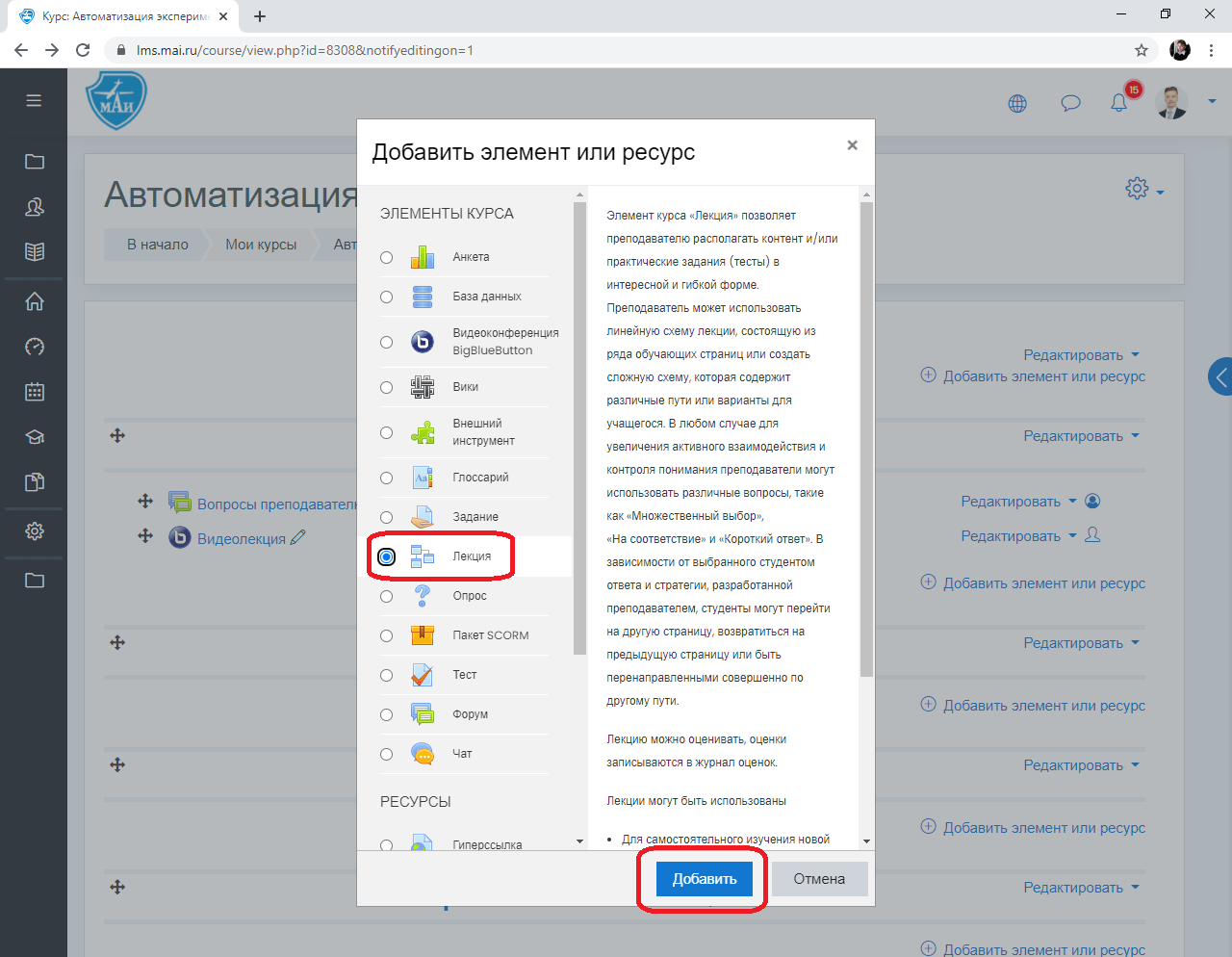Select the Тест radio button

[386, 675]
